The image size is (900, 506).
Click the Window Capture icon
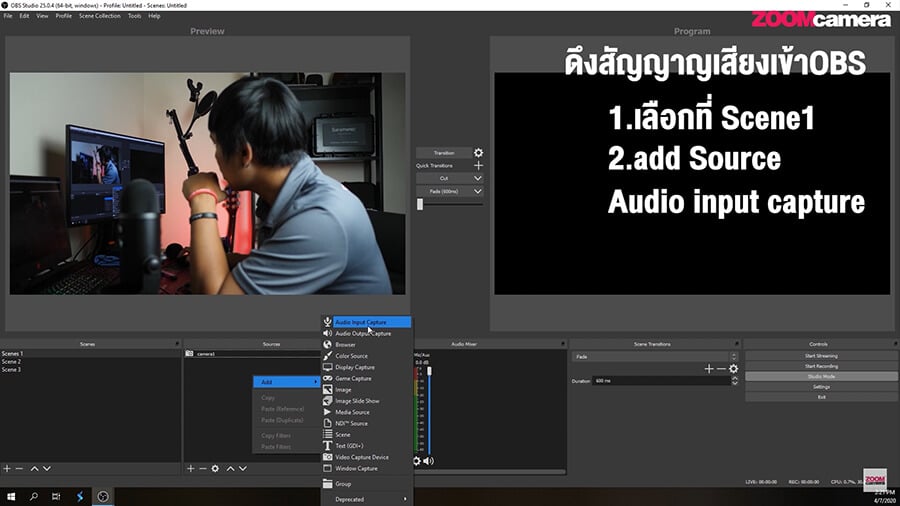coord(327,468)
